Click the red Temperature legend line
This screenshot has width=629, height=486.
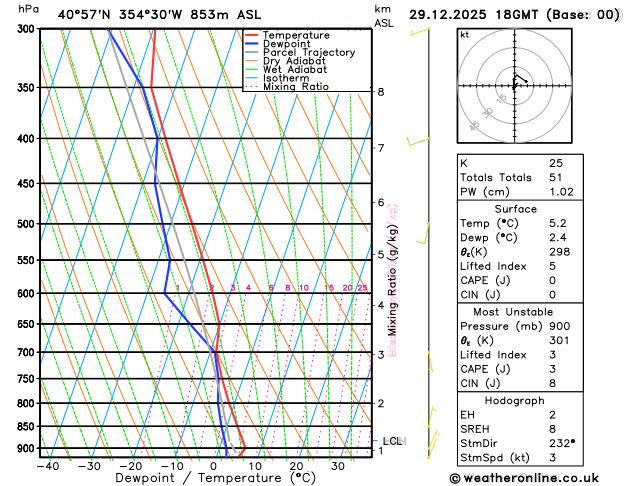tap(252, 35)
